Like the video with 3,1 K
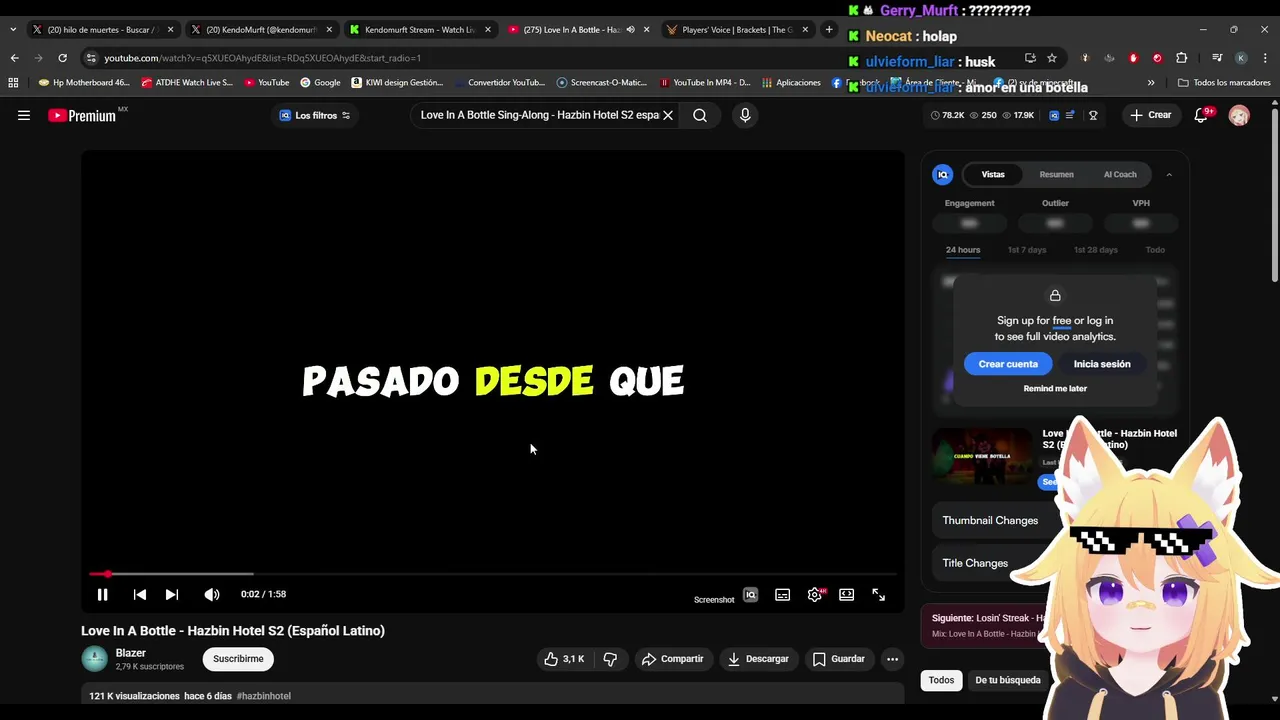Image resolution: width=1280 pixels, height=720 pixels. pos(564,659)
